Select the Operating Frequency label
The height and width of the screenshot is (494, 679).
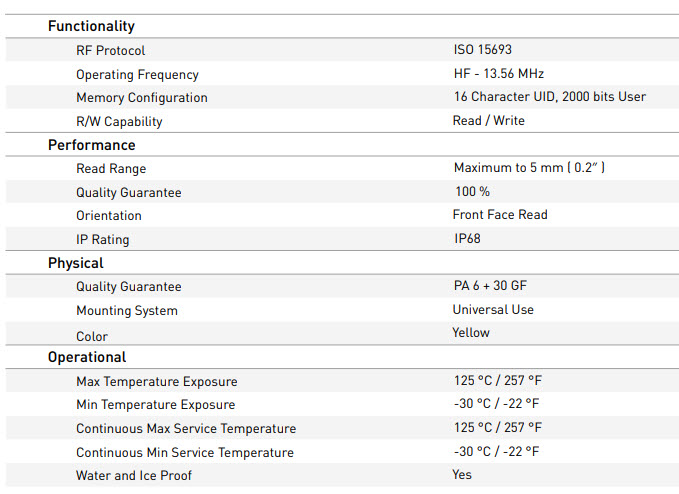[x=137, y=74]
